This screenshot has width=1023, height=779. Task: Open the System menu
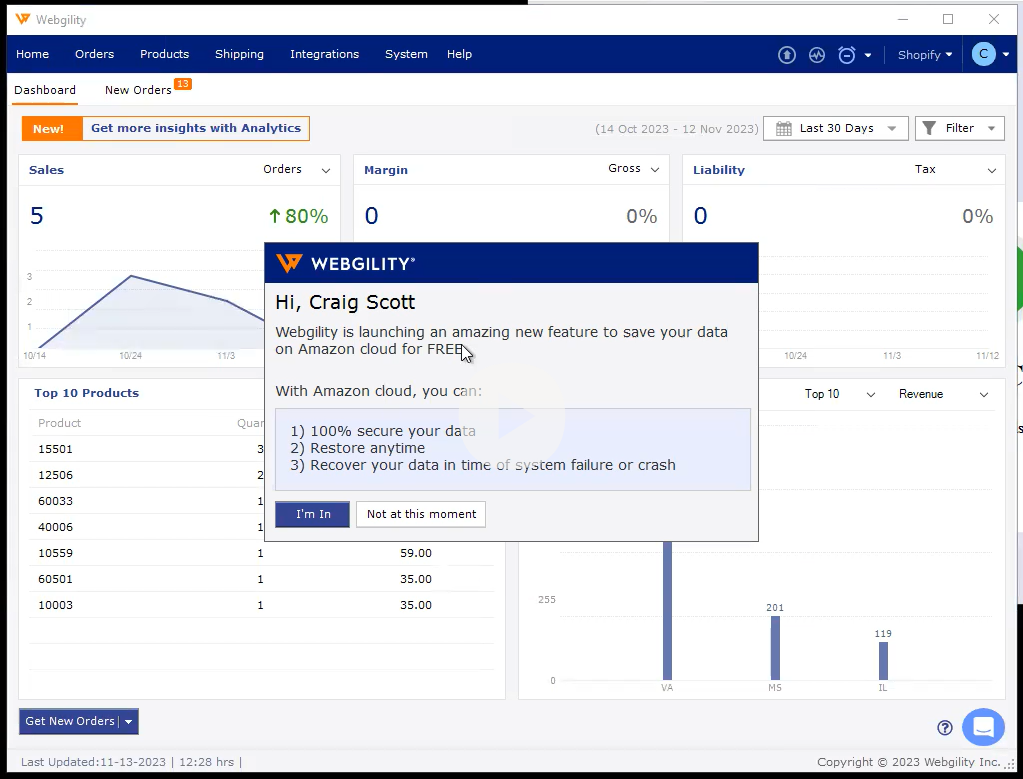[406, 54]
